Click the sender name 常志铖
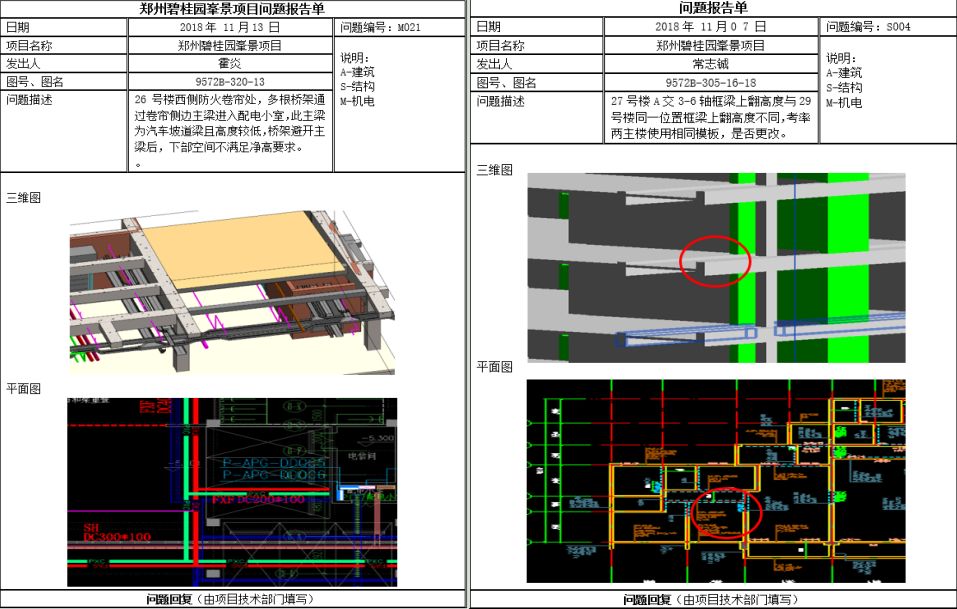957x609 pixels. 710,64
